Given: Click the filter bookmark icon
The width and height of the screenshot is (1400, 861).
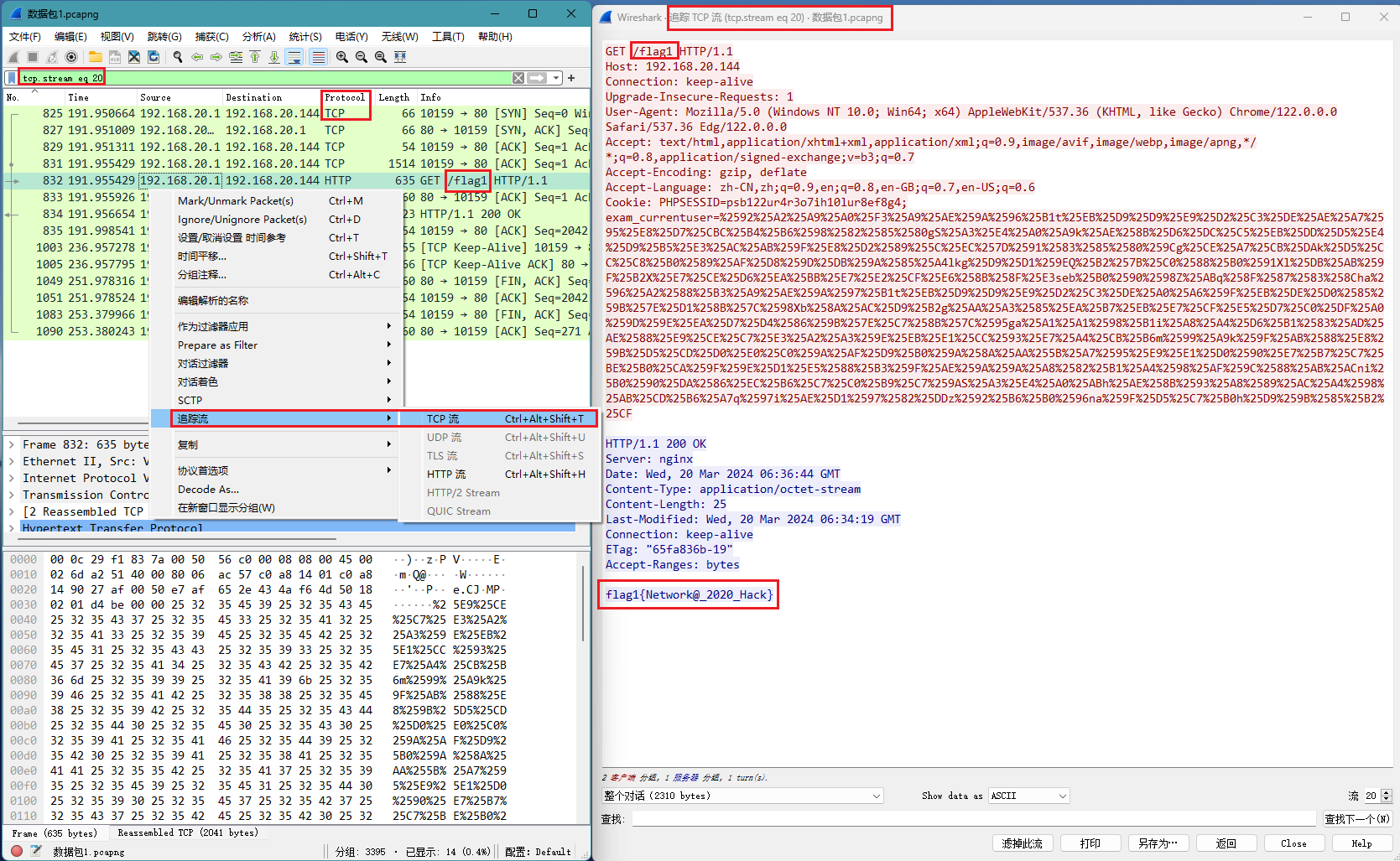Looking at the screenshot, I should [x=12, y=78].
